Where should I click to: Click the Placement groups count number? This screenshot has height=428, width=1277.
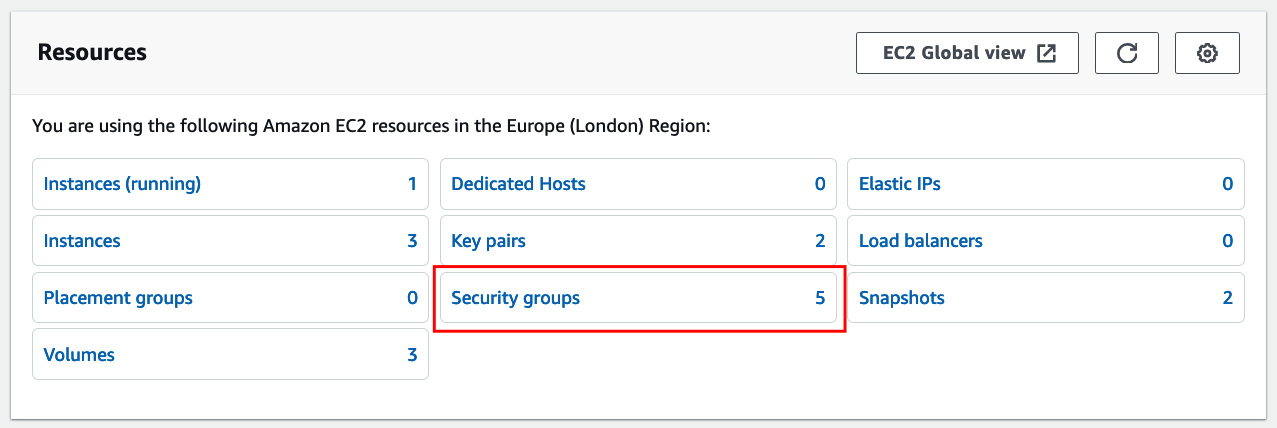412,298
